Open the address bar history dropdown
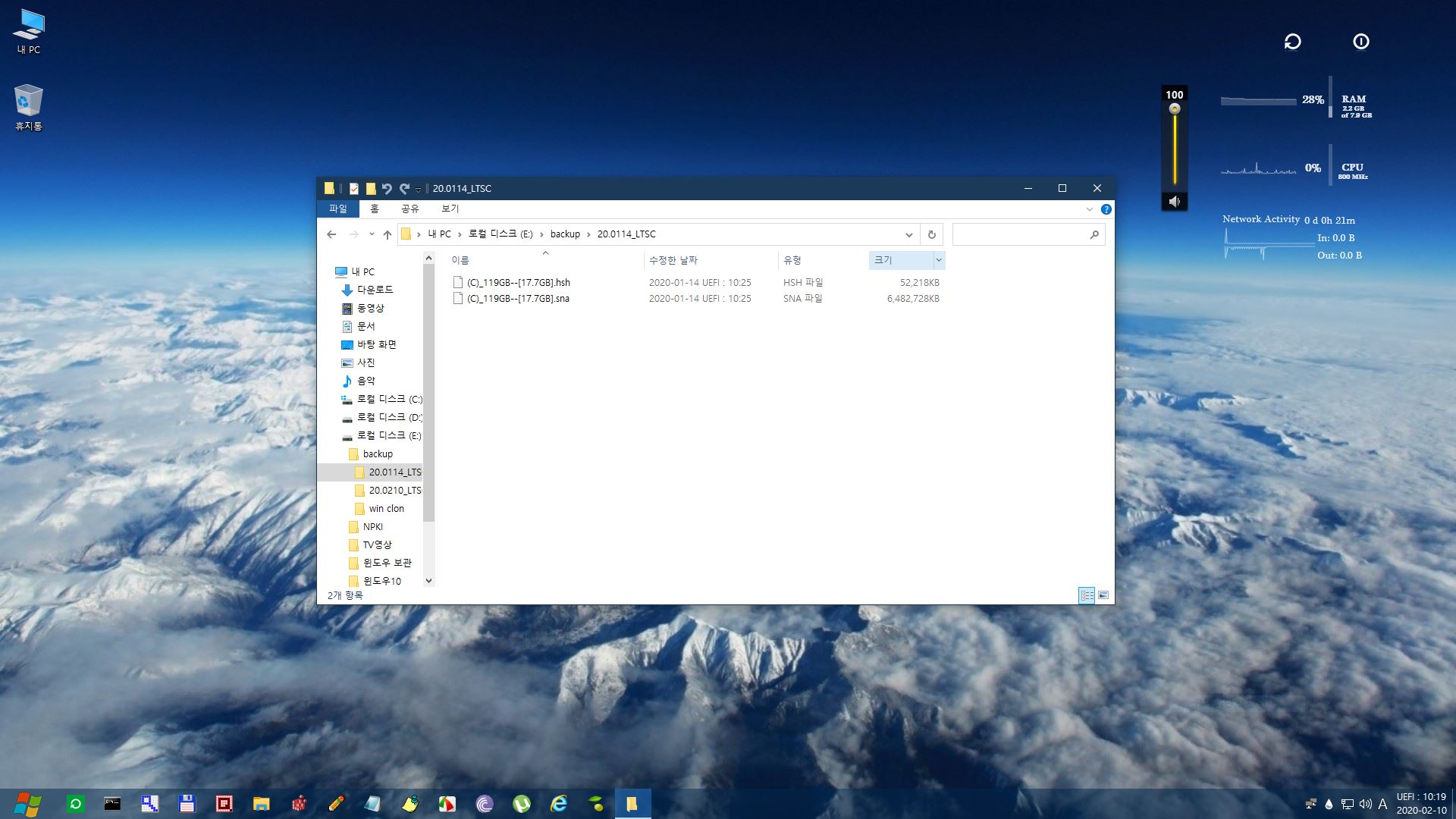 908,234
